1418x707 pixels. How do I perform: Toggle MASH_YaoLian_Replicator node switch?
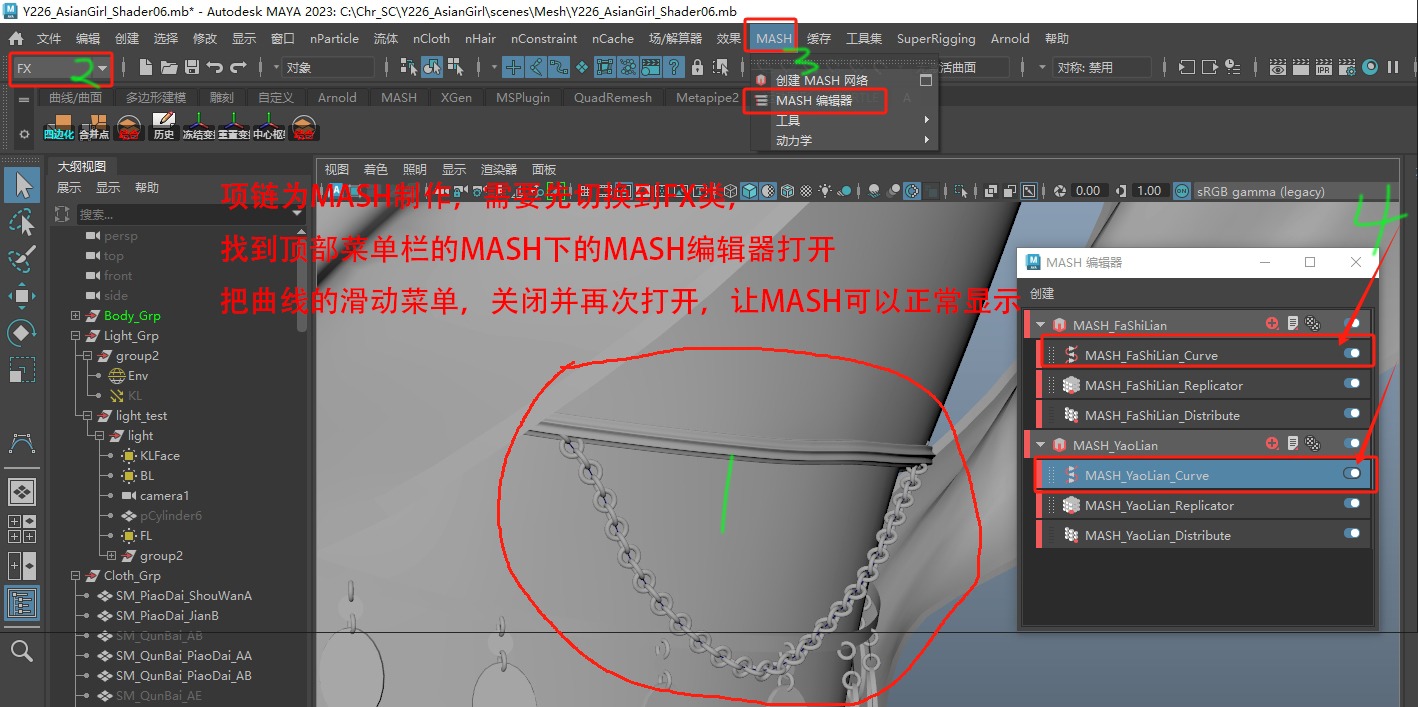click(x=1352, y=504)
